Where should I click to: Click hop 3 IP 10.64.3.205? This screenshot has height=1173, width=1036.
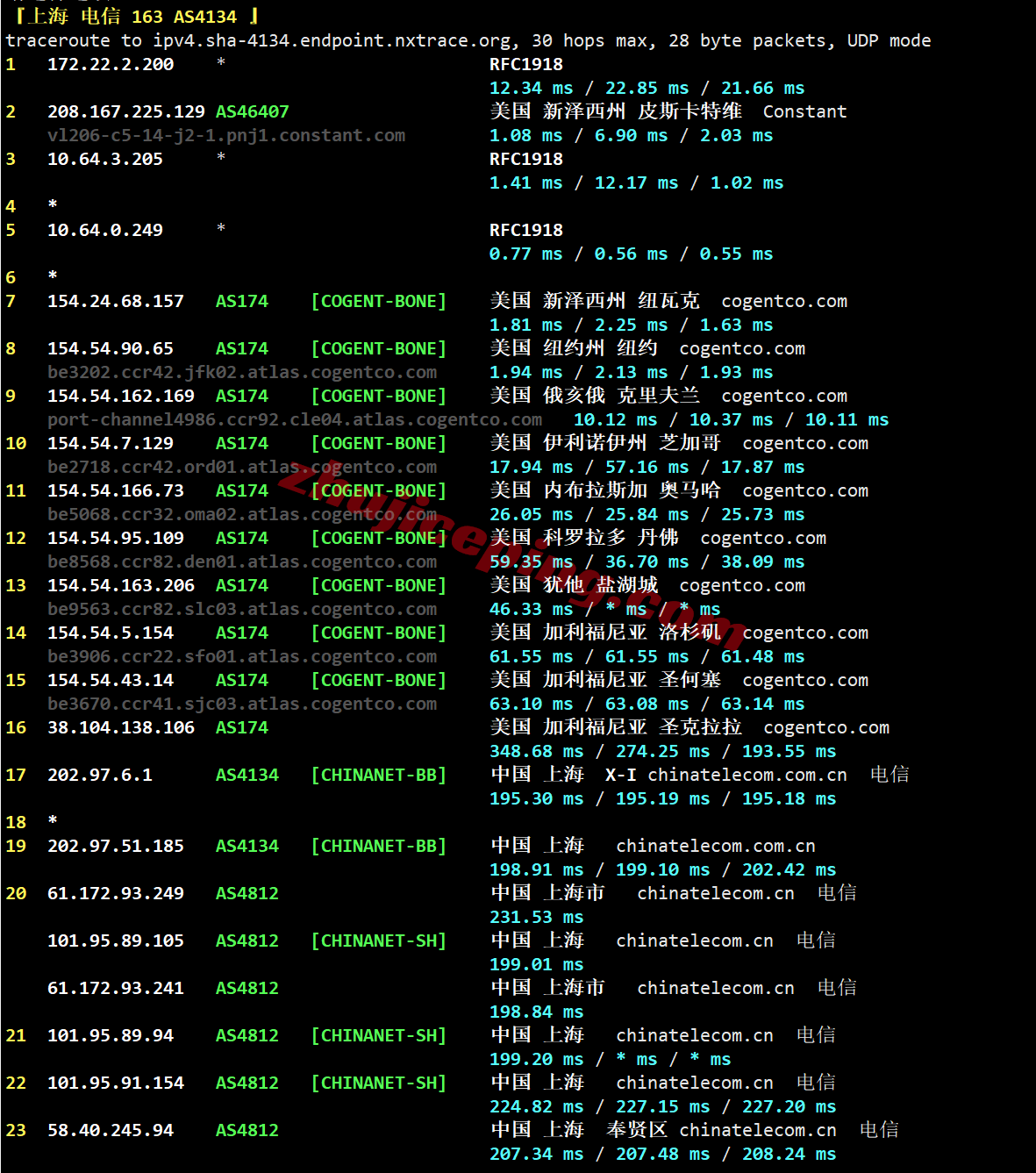(x=105, y=159)
